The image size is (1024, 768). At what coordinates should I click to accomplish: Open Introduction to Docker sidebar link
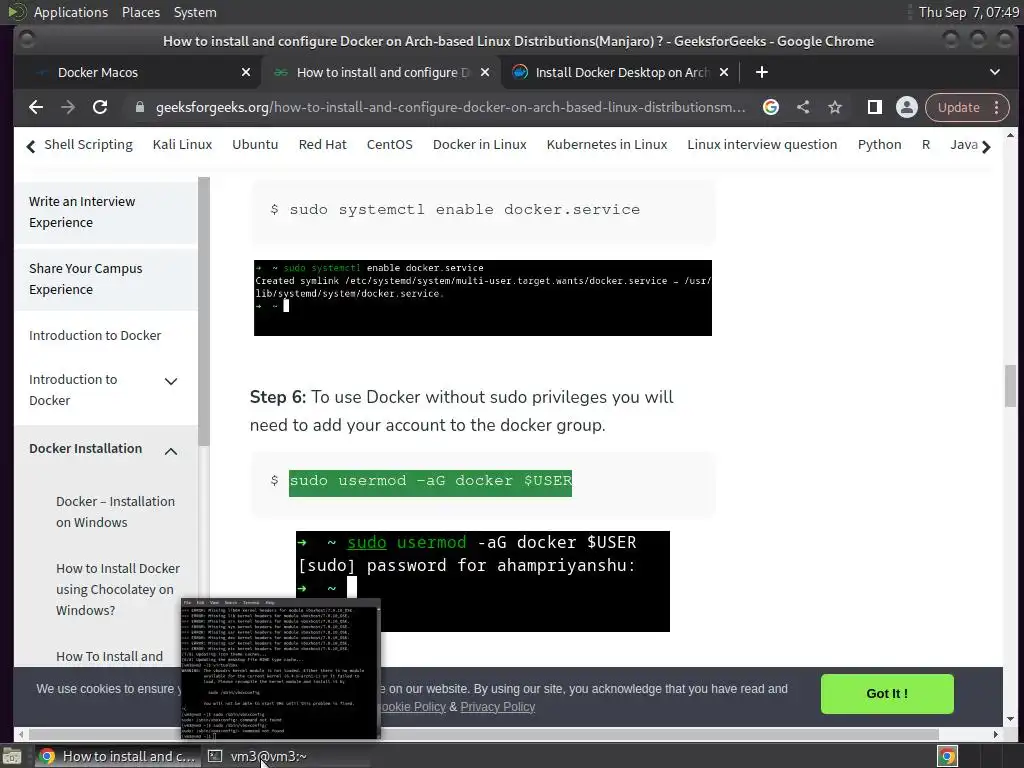coord(95,335)
